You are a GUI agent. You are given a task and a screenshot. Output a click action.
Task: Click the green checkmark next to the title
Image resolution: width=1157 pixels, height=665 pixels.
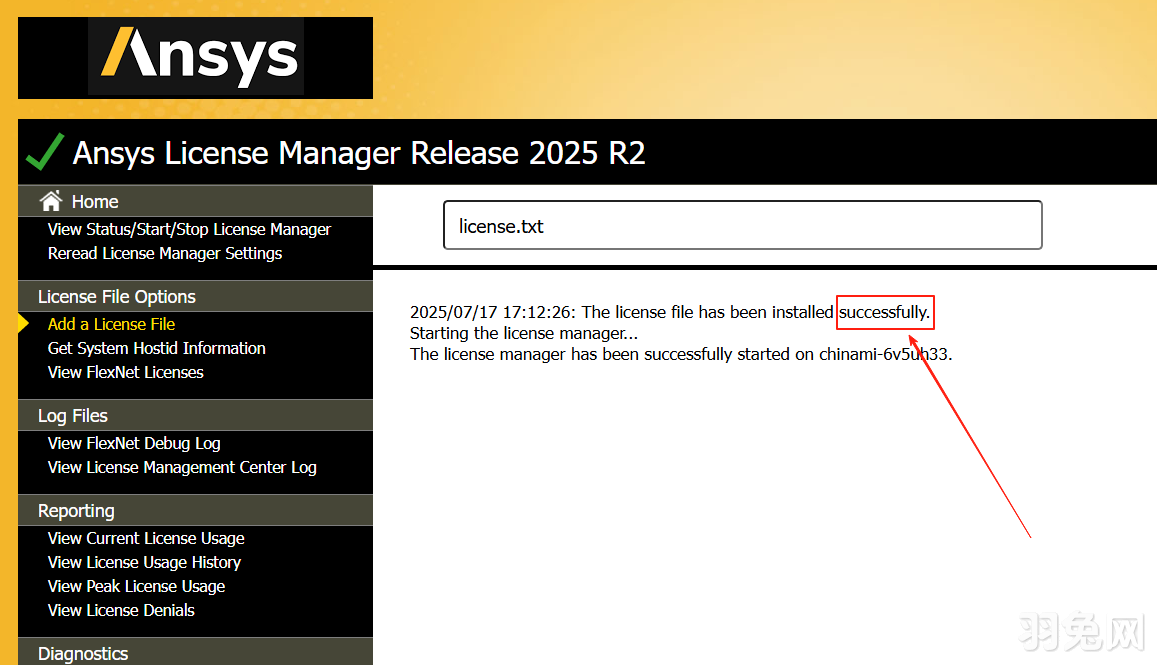click(42, 152)
